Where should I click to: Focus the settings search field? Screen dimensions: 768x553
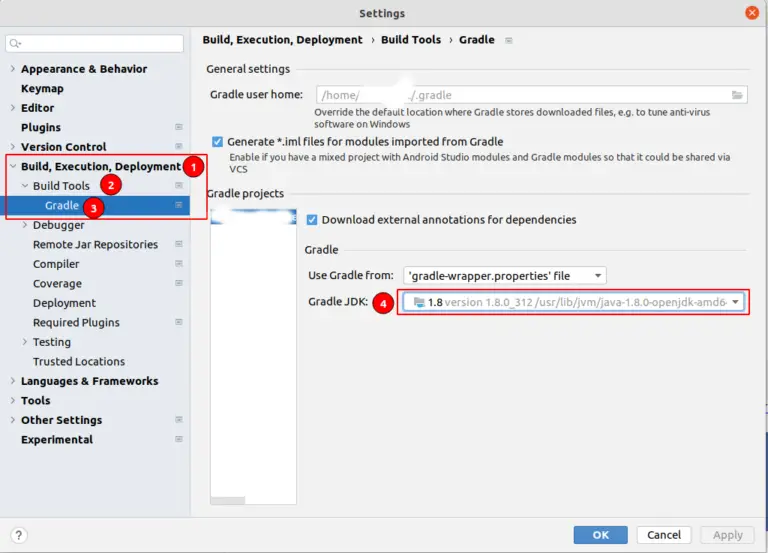pyautogui.click(x=95, y=44)
